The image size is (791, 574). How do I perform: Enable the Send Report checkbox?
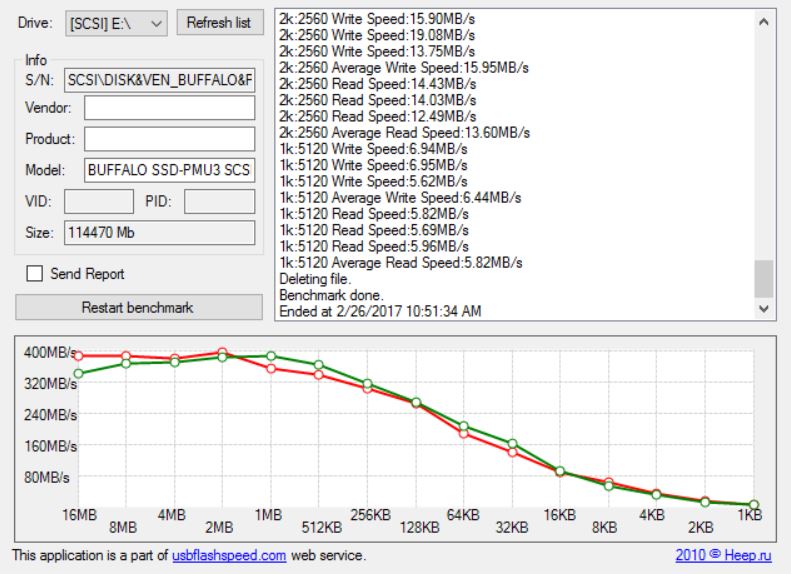pos(34,274)
